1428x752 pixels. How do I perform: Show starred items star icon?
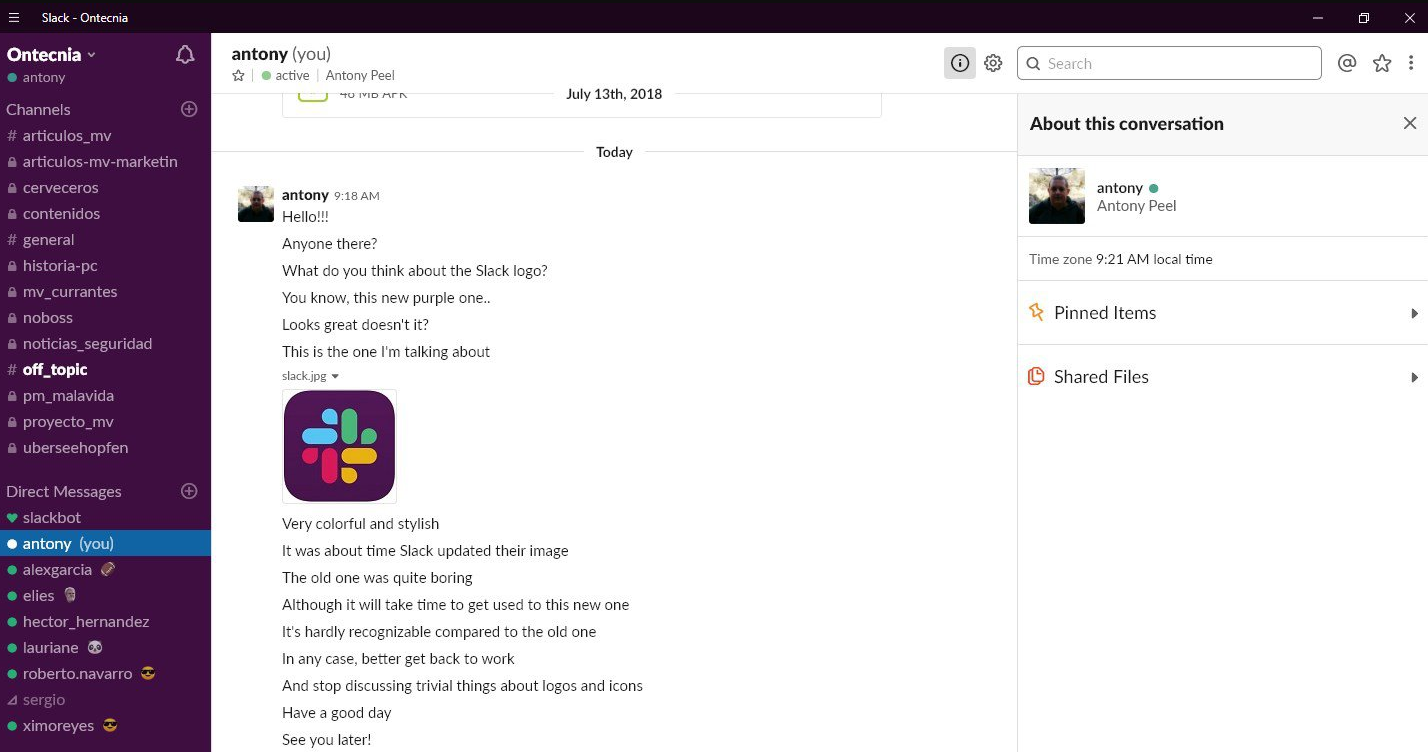tap(1382, 63)
